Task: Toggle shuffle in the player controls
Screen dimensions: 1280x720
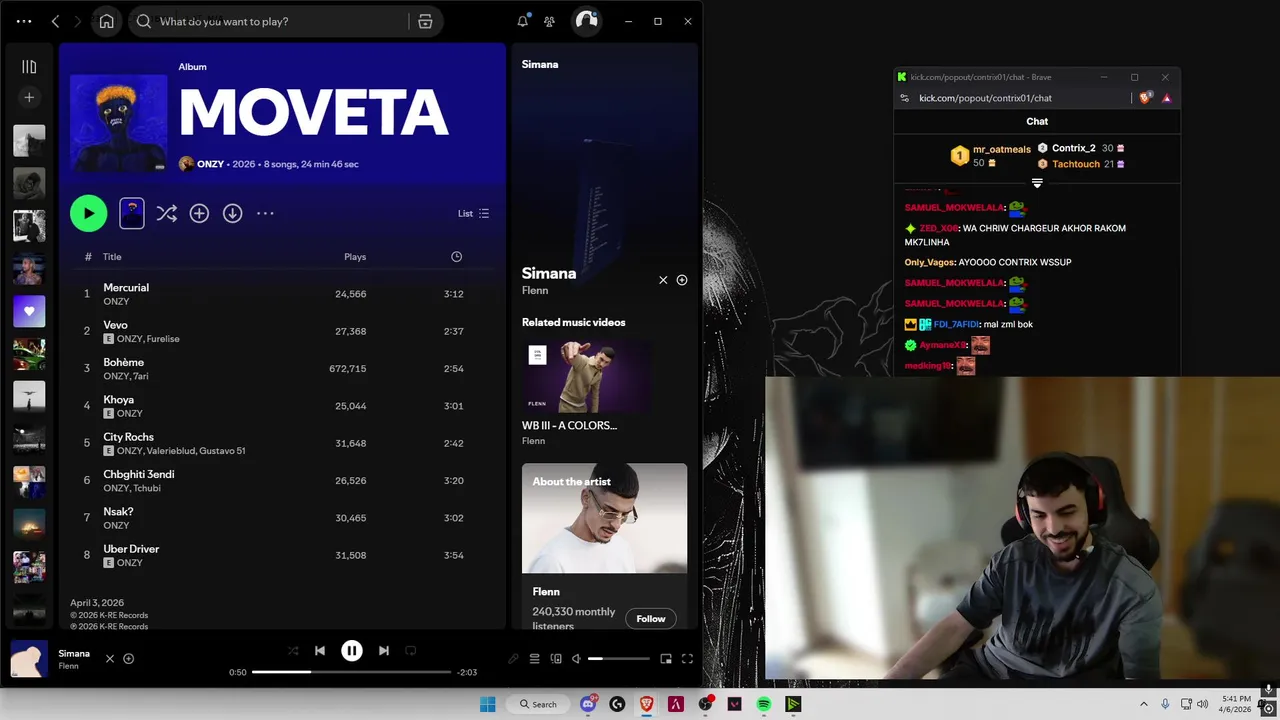Action: [x=293, y=651]
